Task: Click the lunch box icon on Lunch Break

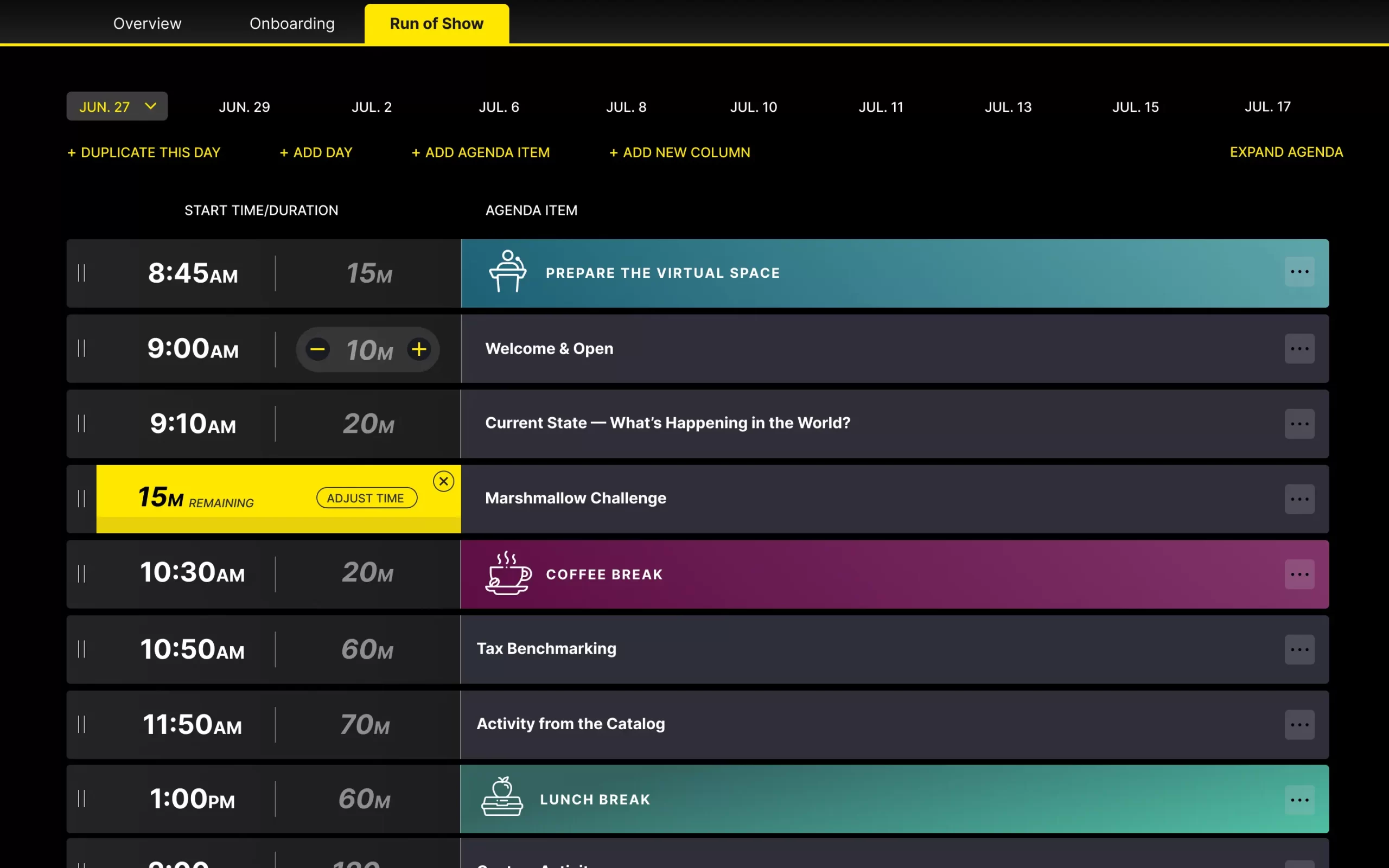Action: click(502, 796)
